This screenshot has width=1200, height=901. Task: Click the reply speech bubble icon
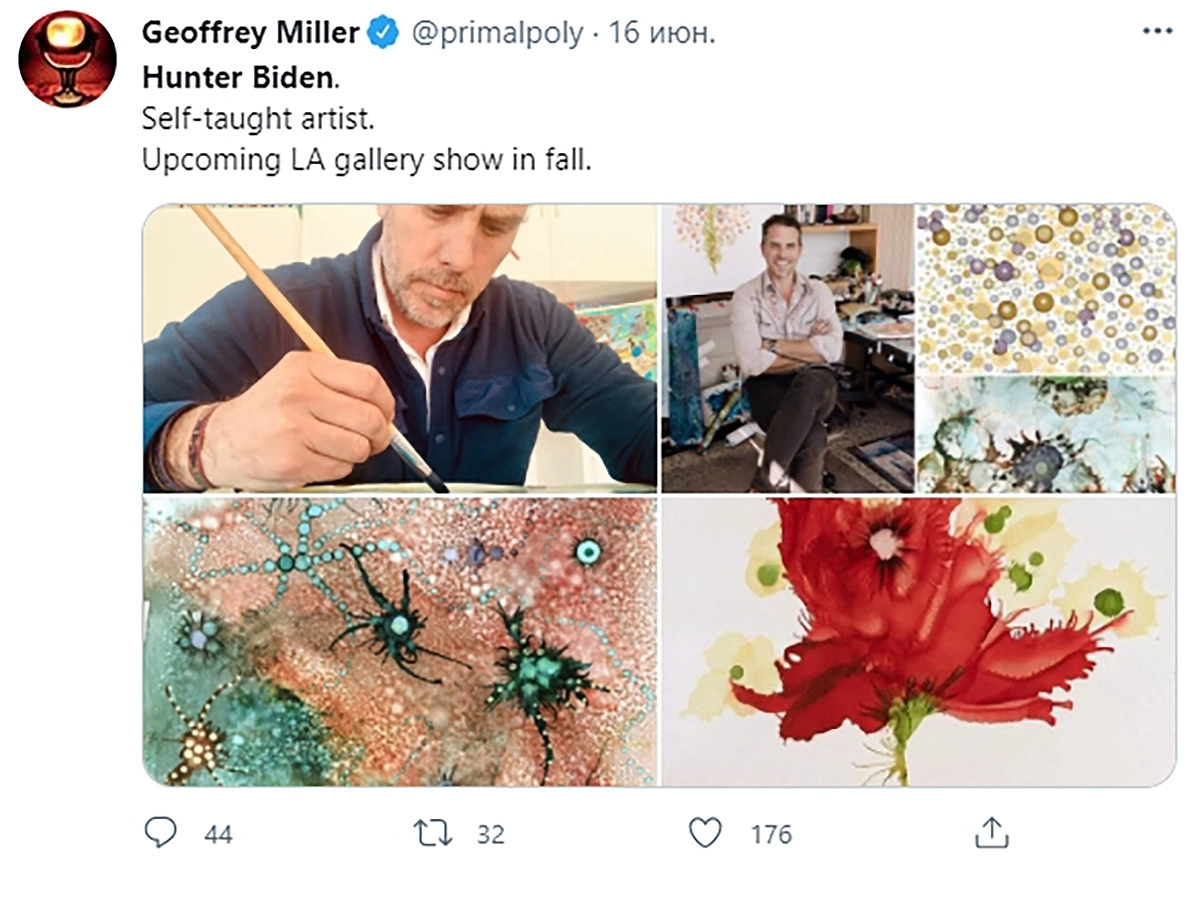(x=160, y=833)
